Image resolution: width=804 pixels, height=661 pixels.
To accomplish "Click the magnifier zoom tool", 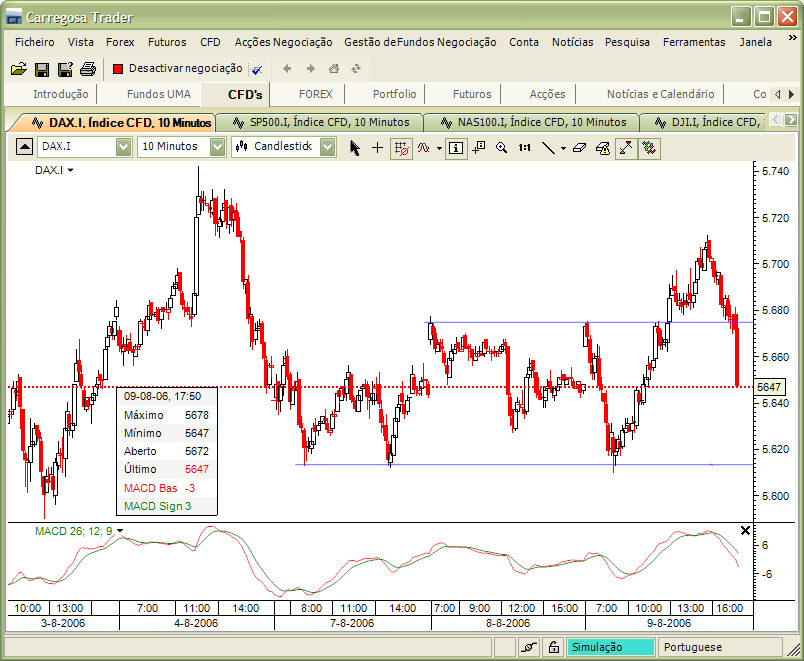I will click(x=501, y=147).
